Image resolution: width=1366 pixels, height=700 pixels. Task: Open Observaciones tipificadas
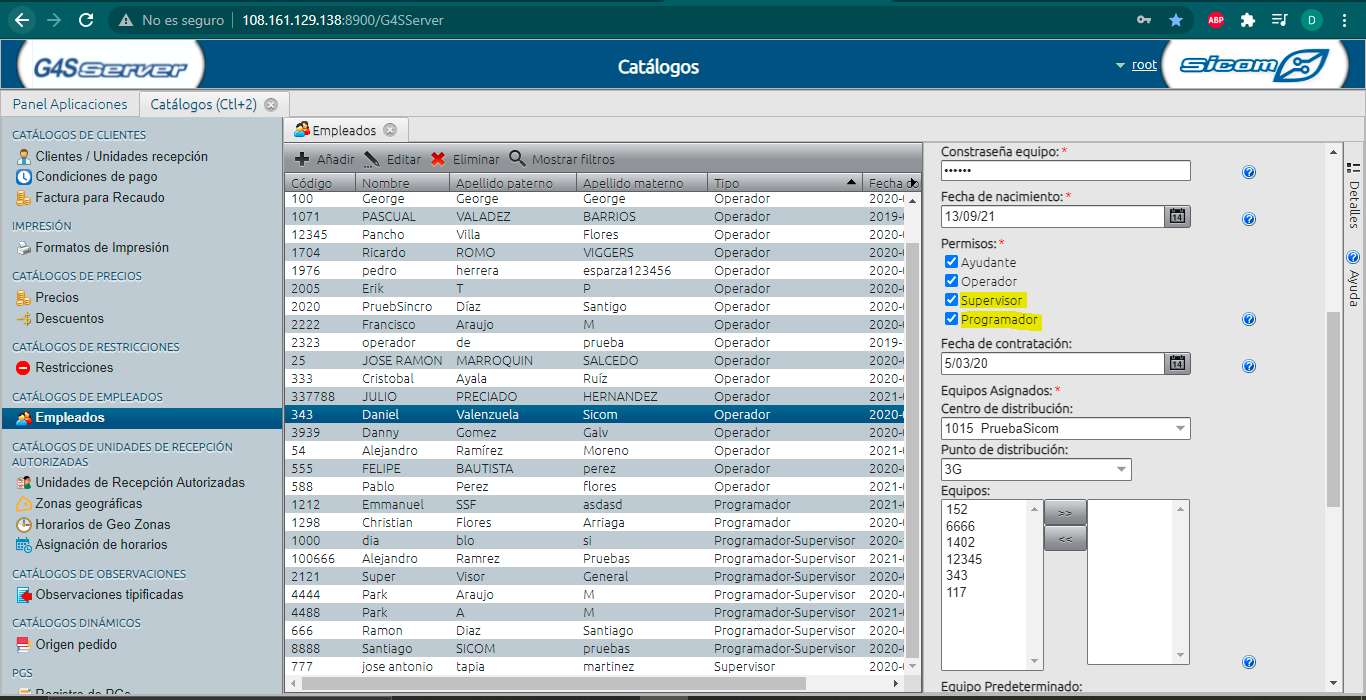pyautogui.click(x=109, y=595)
